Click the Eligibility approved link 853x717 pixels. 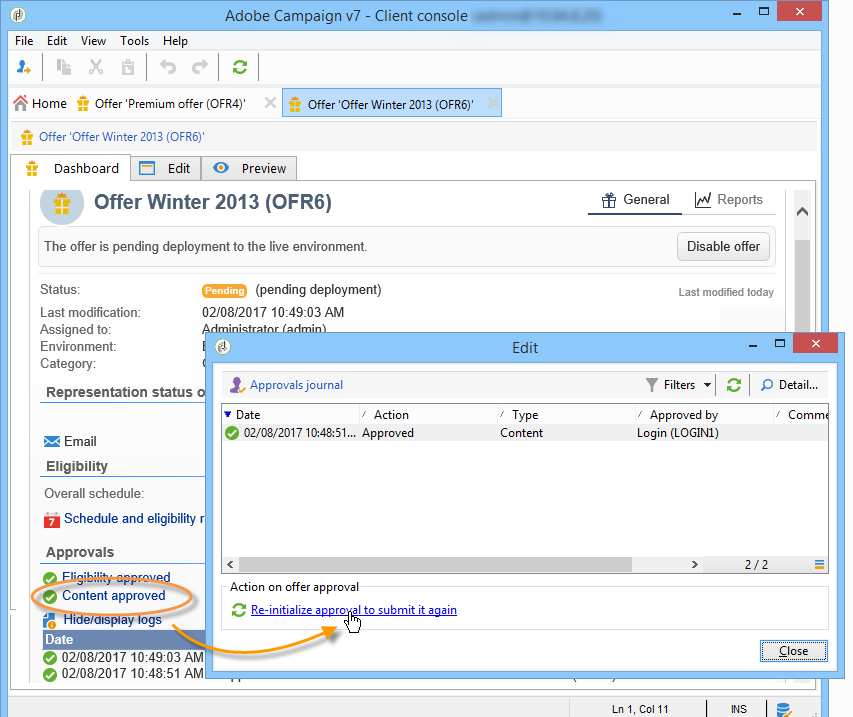(x=116, y=577)
